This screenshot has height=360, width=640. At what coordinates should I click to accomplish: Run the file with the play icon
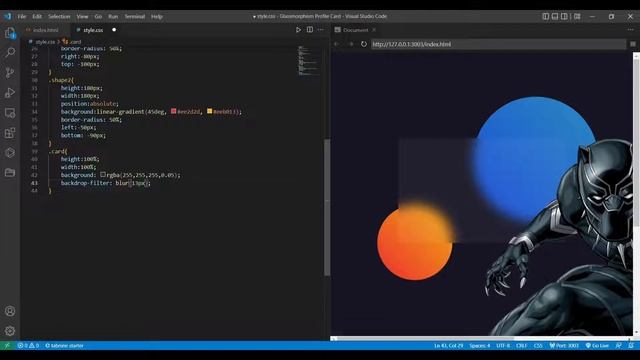click(x=298, y=30)
